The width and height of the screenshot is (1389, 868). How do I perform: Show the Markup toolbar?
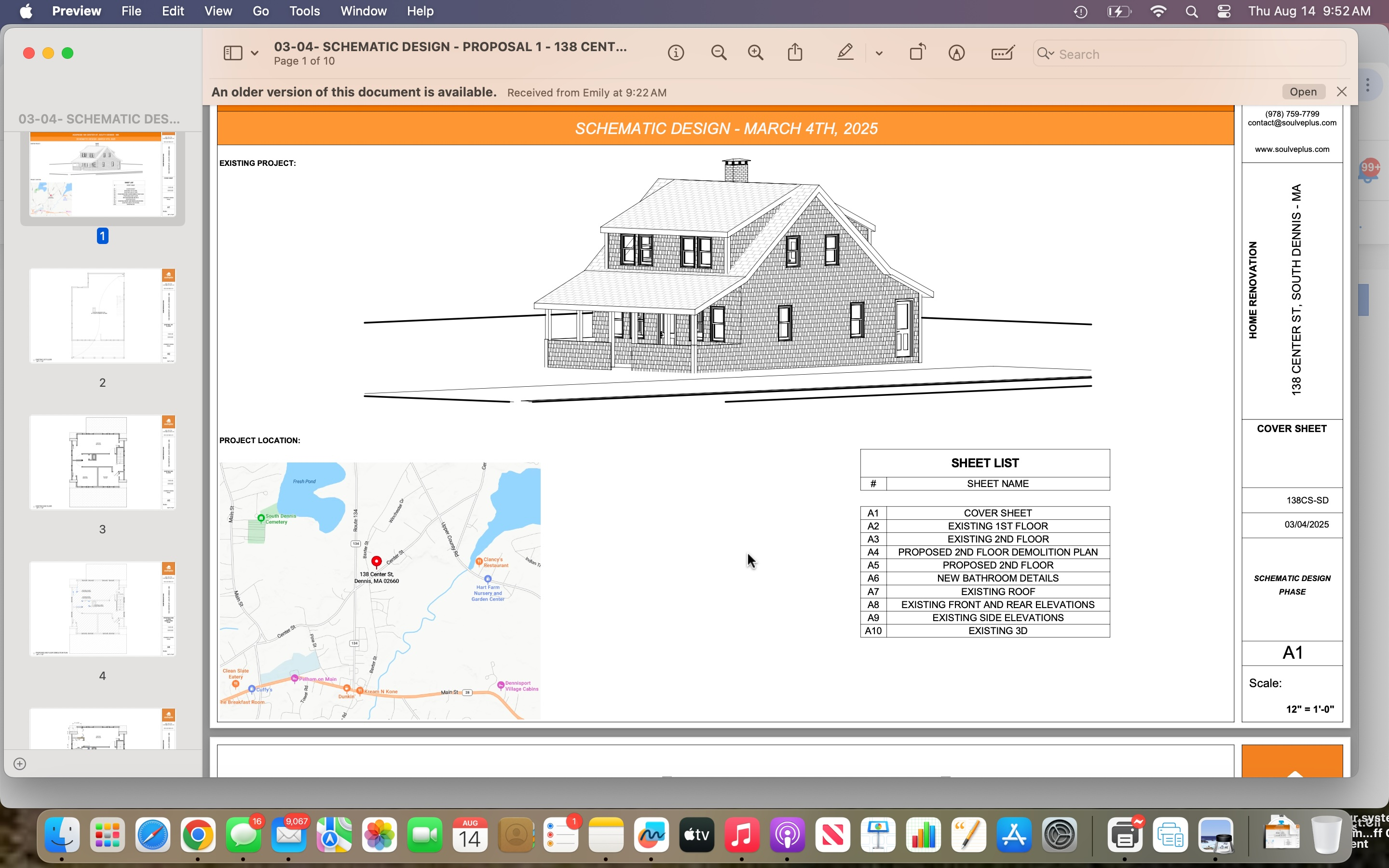click(x=956, y=54)
